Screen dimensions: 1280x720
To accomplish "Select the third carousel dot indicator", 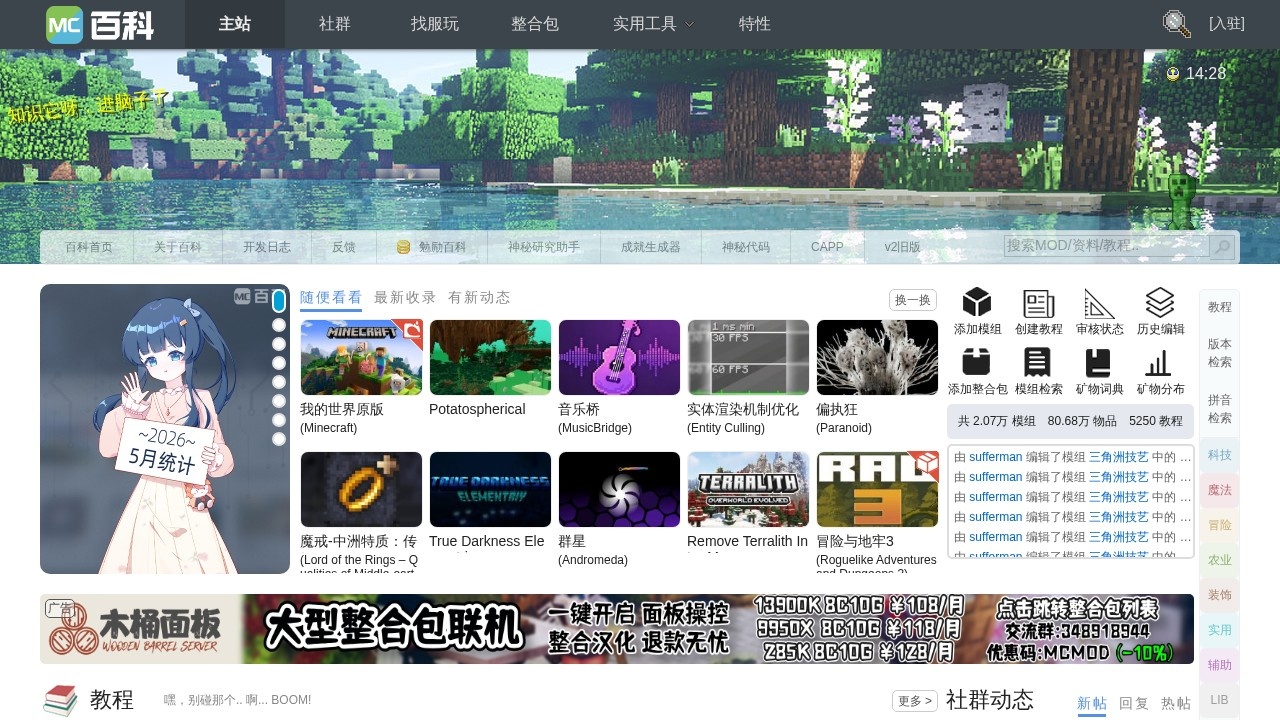I will 279,344.
